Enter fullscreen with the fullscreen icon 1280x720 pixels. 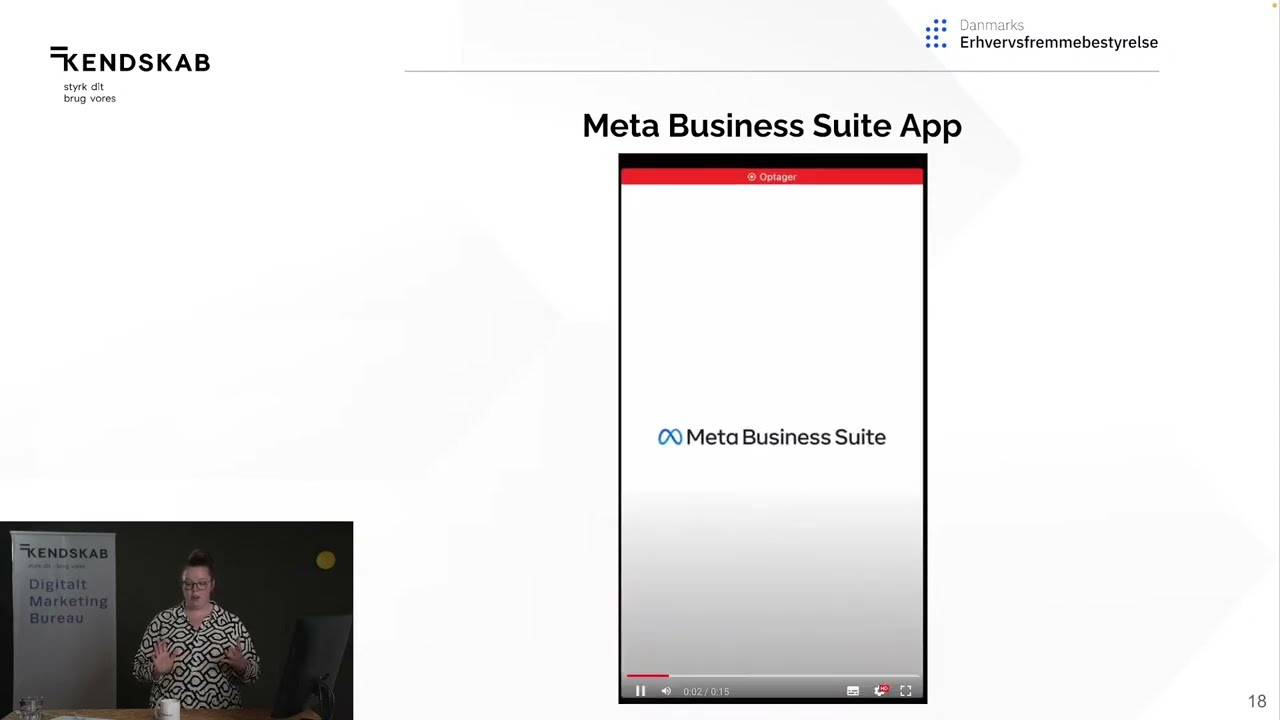pyautogui.click(x=906, y=691)
